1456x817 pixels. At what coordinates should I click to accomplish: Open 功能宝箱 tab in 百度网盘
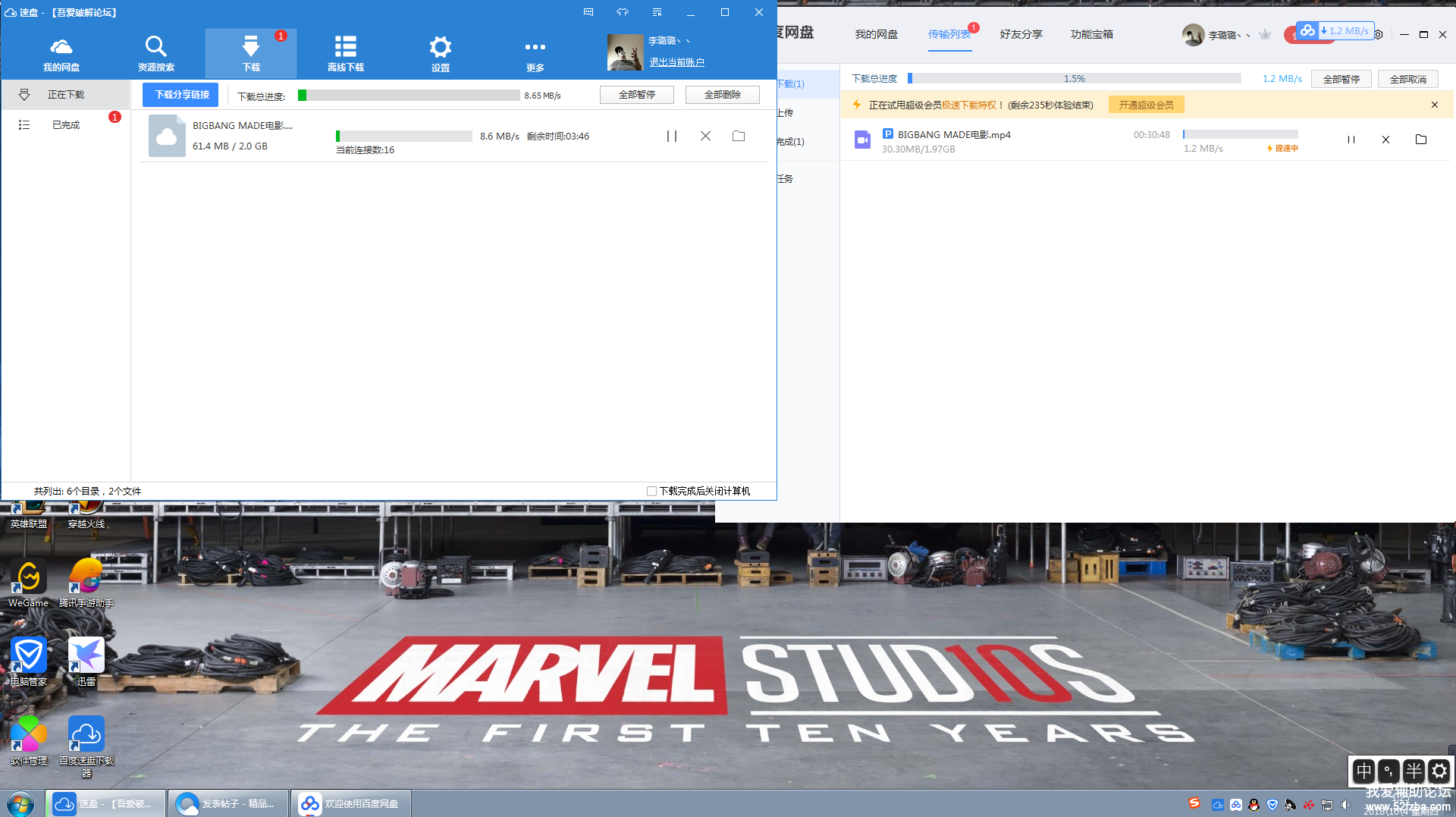(x=1091, y=34)
